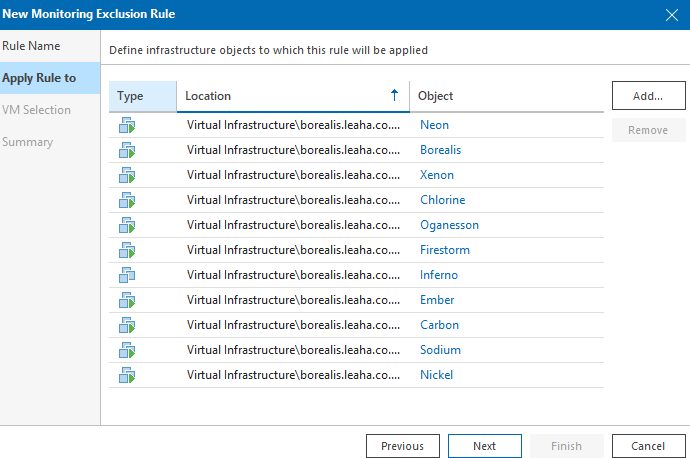
Task: Click the VM icon in the Firestorm row
Action: pyautogui.click(x=127, y=250)
